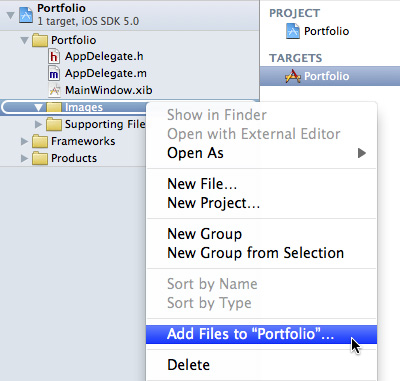Viewport: 400px width, 381px height.
Task: Click the Products folder icon
Action: [40, 158]
